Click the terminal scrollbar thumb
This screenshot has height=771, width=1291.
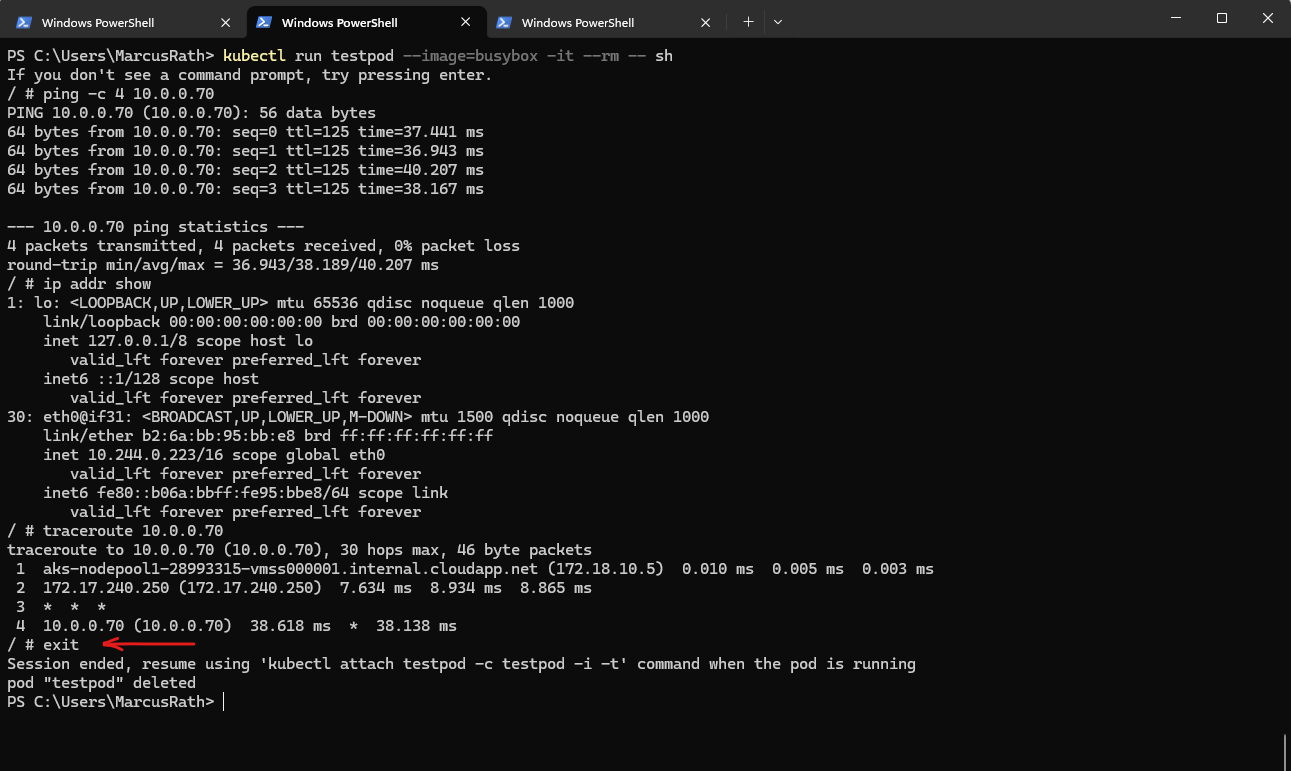tap(1285, 751)
